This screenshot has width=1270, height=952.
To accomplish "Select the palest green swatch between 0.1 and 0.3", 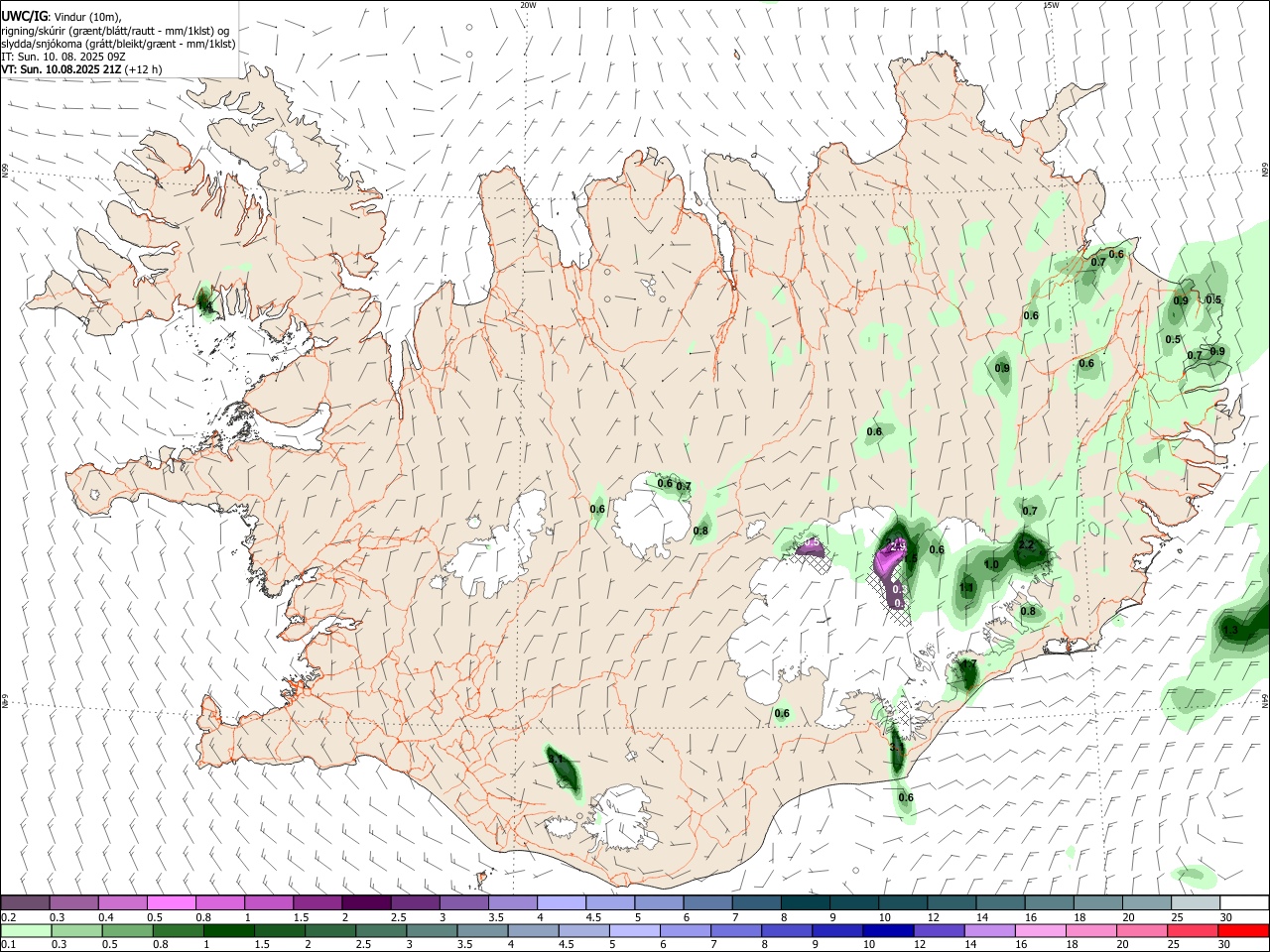I will click(x=25, y=930).
